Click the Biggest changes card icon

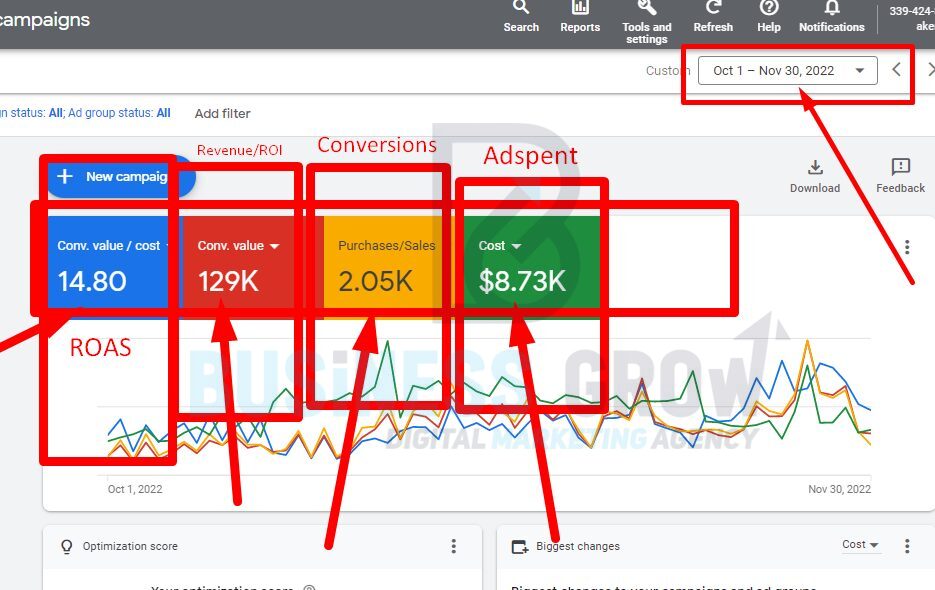520,546
